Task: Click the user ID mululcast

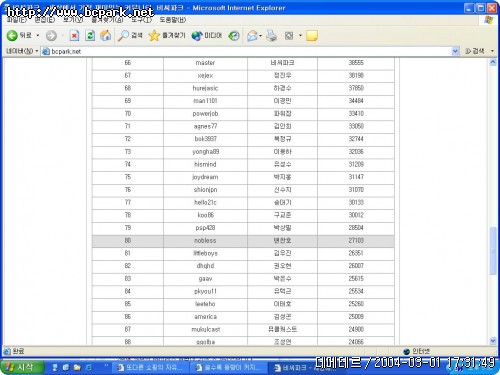Action: [x=205, y=329]
